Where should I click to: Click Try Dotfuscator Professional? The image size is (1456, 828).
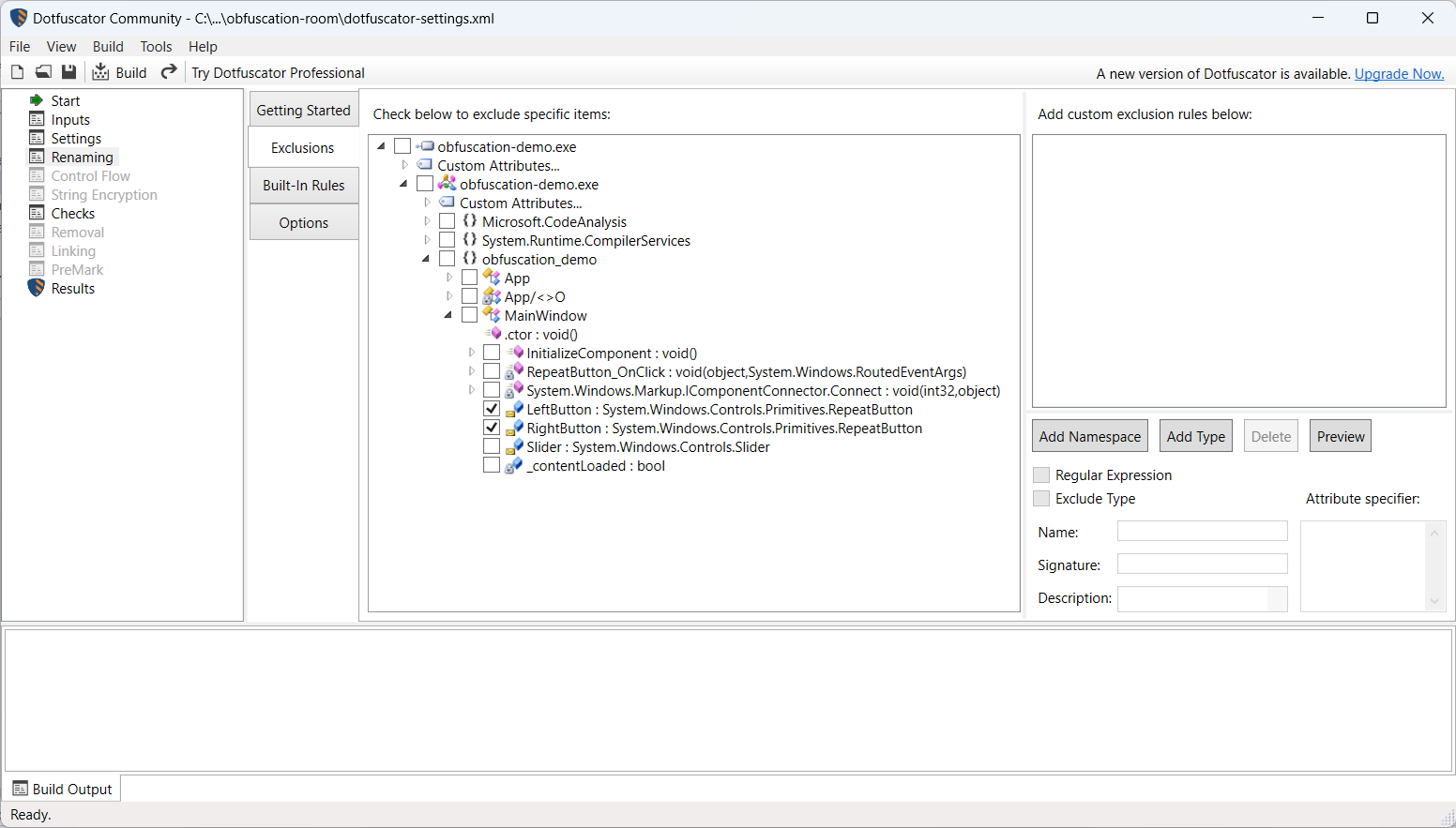pyautogui.click(x=278, y=72)
